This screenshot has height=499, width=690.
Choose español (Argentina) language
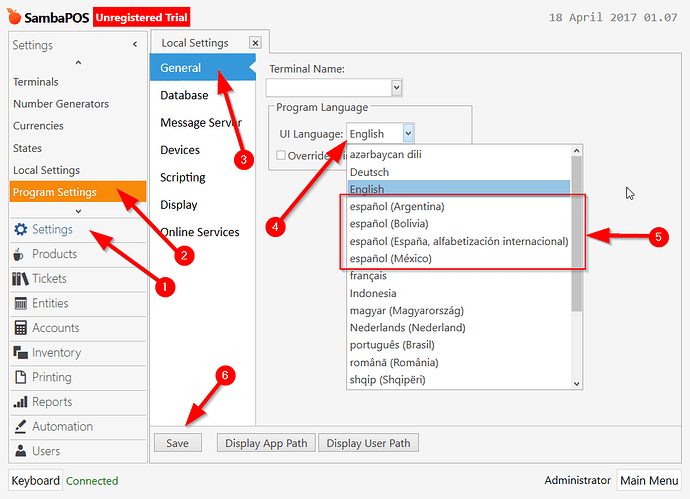459,206
